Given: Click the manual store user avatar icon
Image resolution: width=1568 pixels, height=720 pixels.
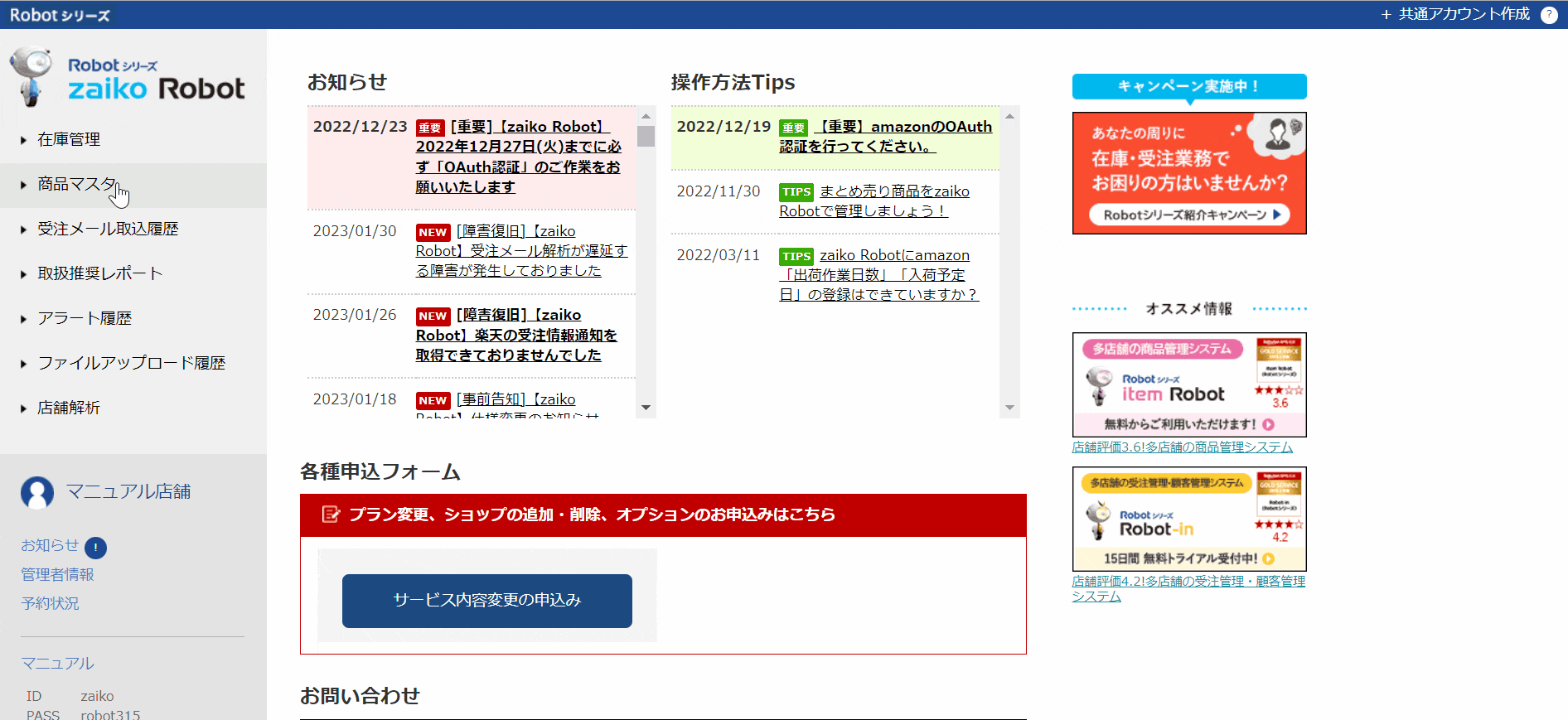Looking at the screenshot, I should pos(37,492).
